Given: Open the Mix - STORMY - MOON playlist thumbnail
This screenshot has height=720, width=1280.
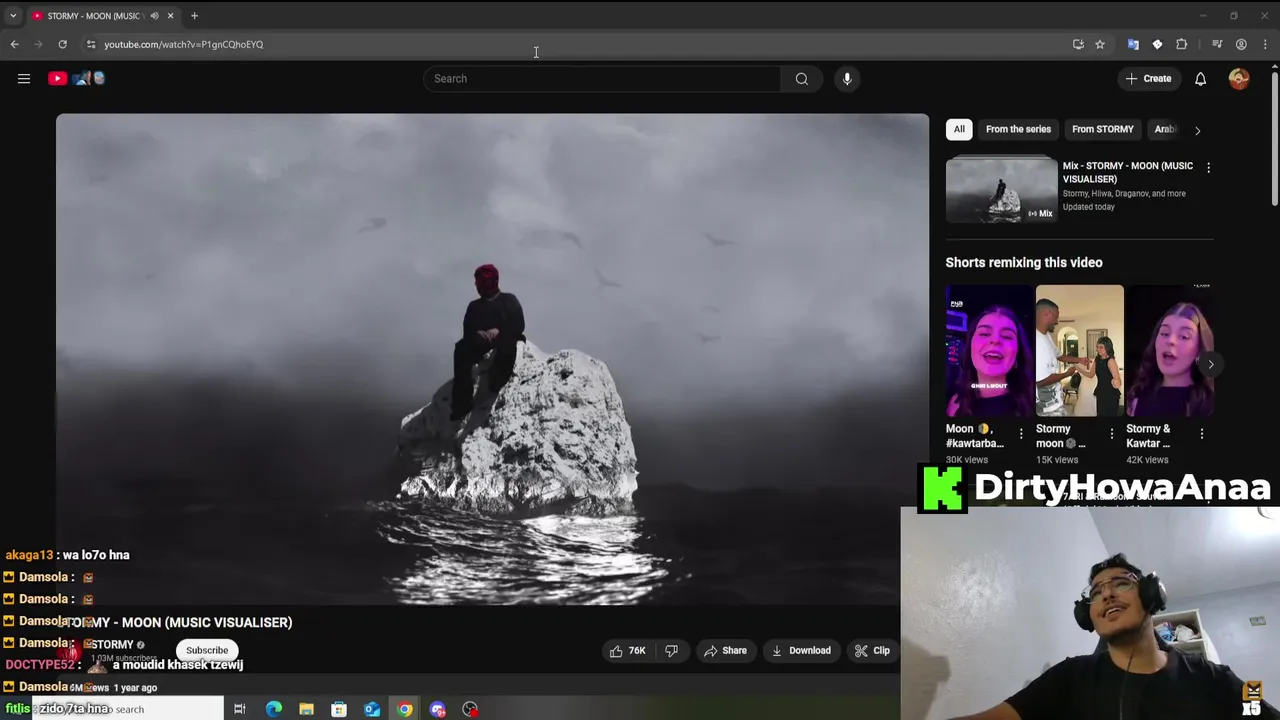Looking at the screenshot, I should [1001, 189].
